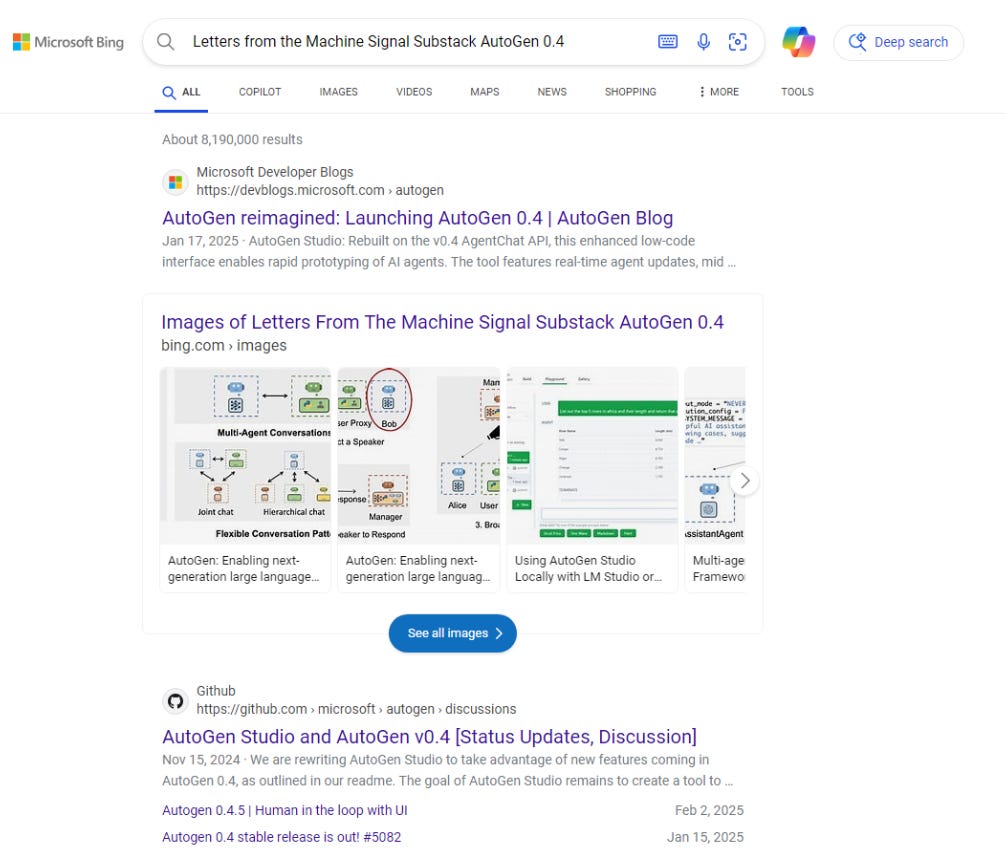Open Images of Letters From The Machine heading
Screen dimensions: 1005x850
442,322
